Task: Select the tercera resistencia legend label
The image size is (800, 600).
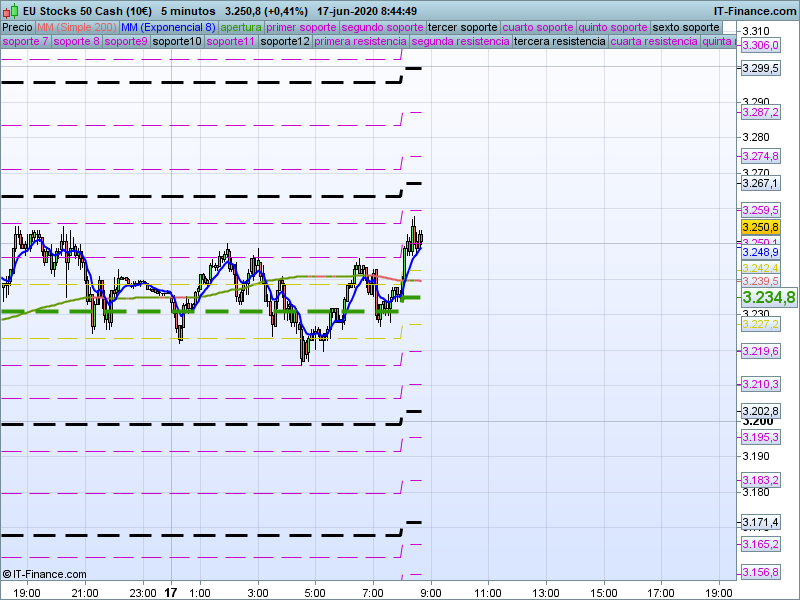Action: (559, 42)
